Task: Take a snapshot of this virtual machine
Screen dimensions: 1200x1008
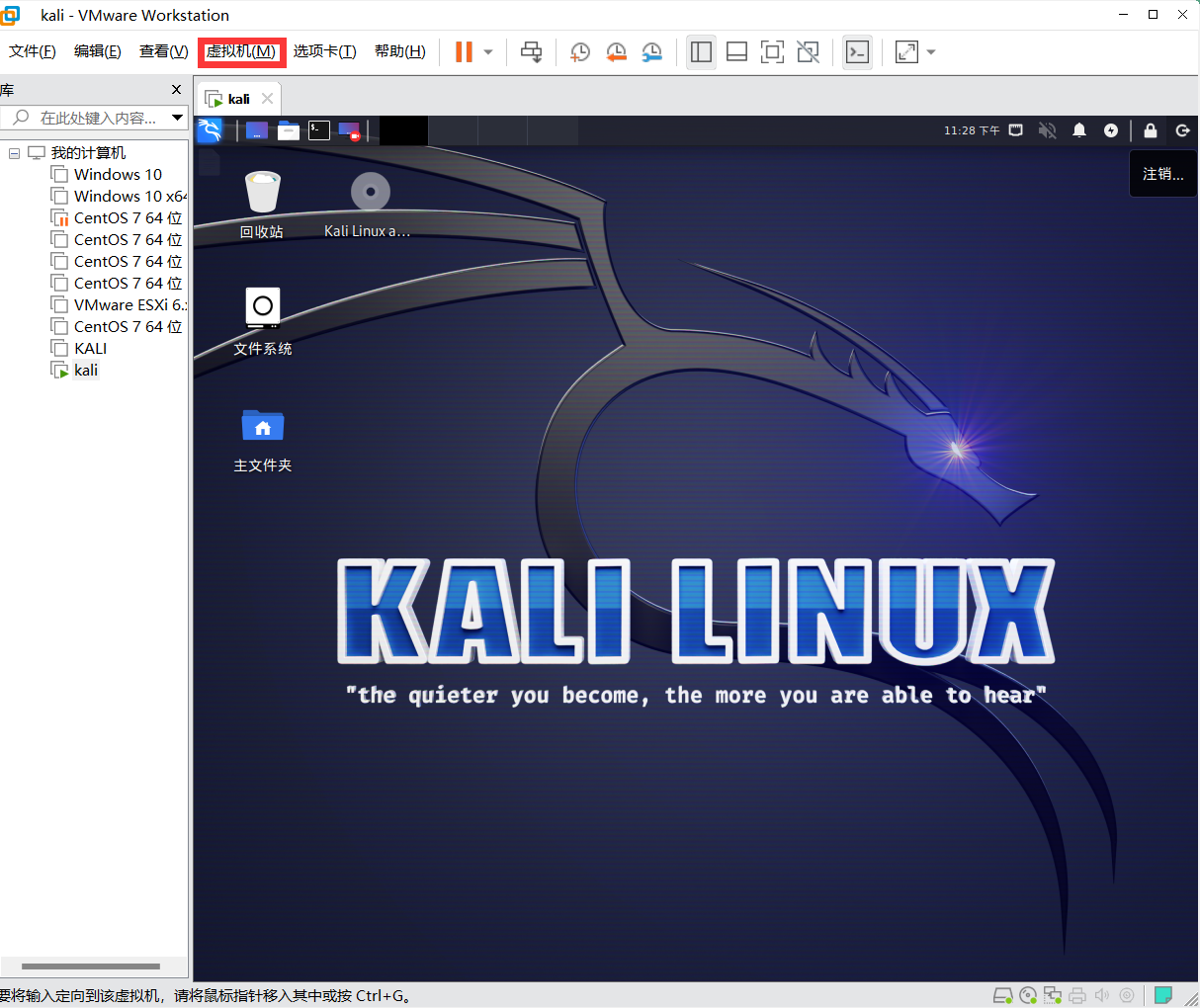Action: pyautogui.click(x=580, y=52)
